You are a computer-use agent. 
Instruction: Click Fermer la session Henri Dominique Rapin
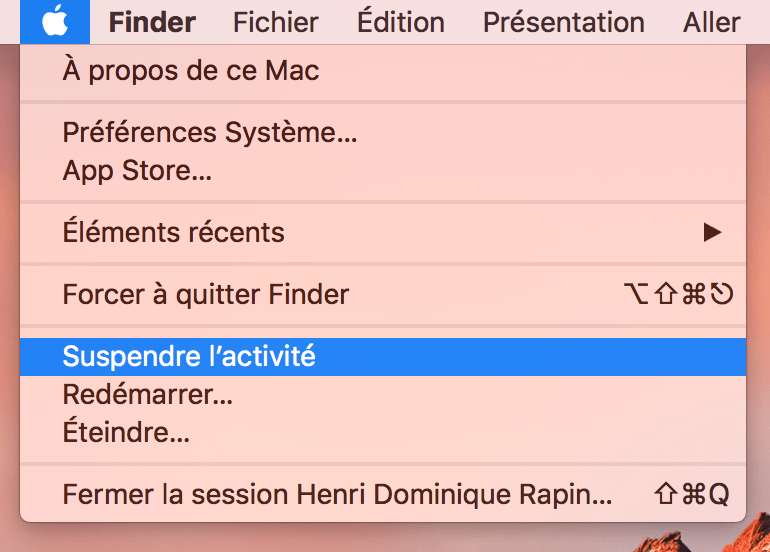pos(337,494)
